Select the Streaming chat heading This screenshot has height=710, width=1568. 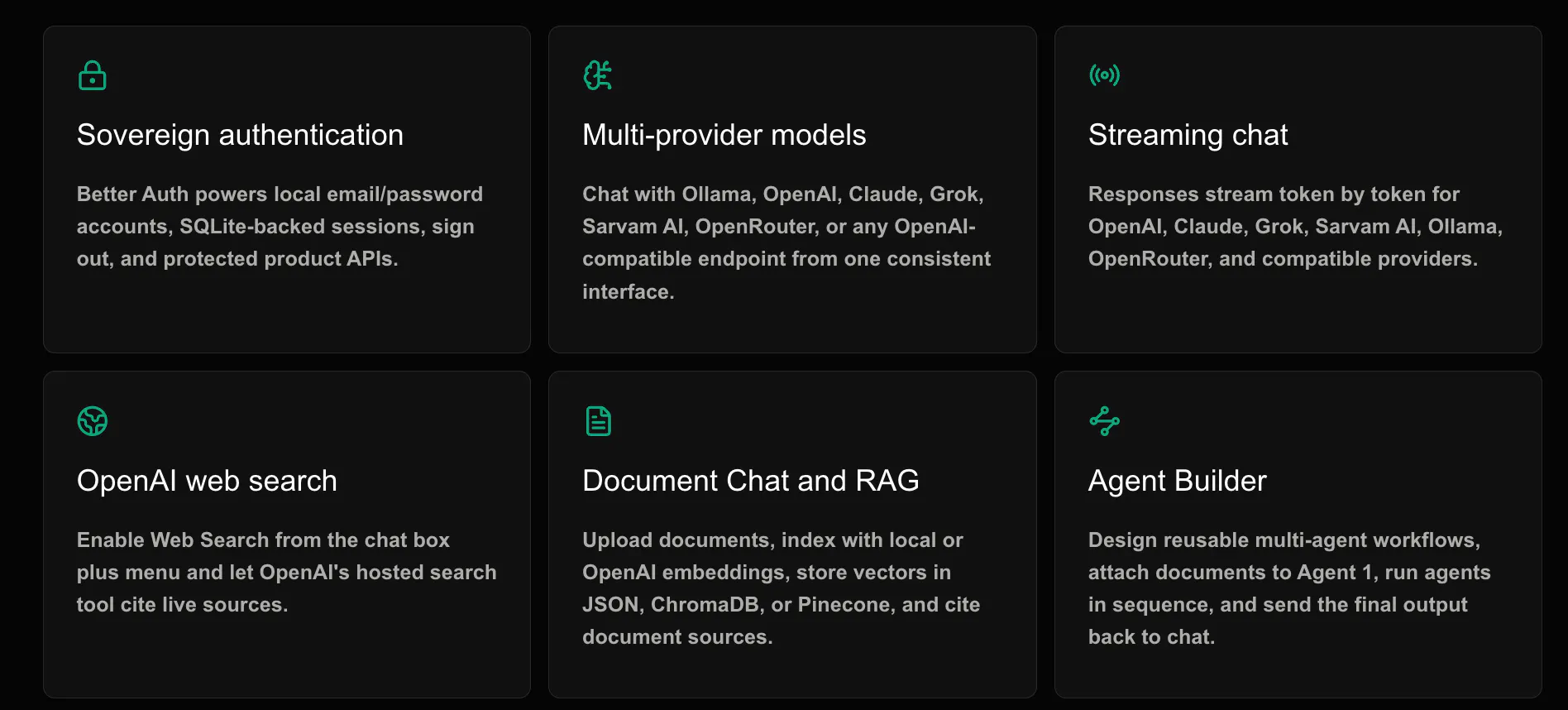[1188, 135]
